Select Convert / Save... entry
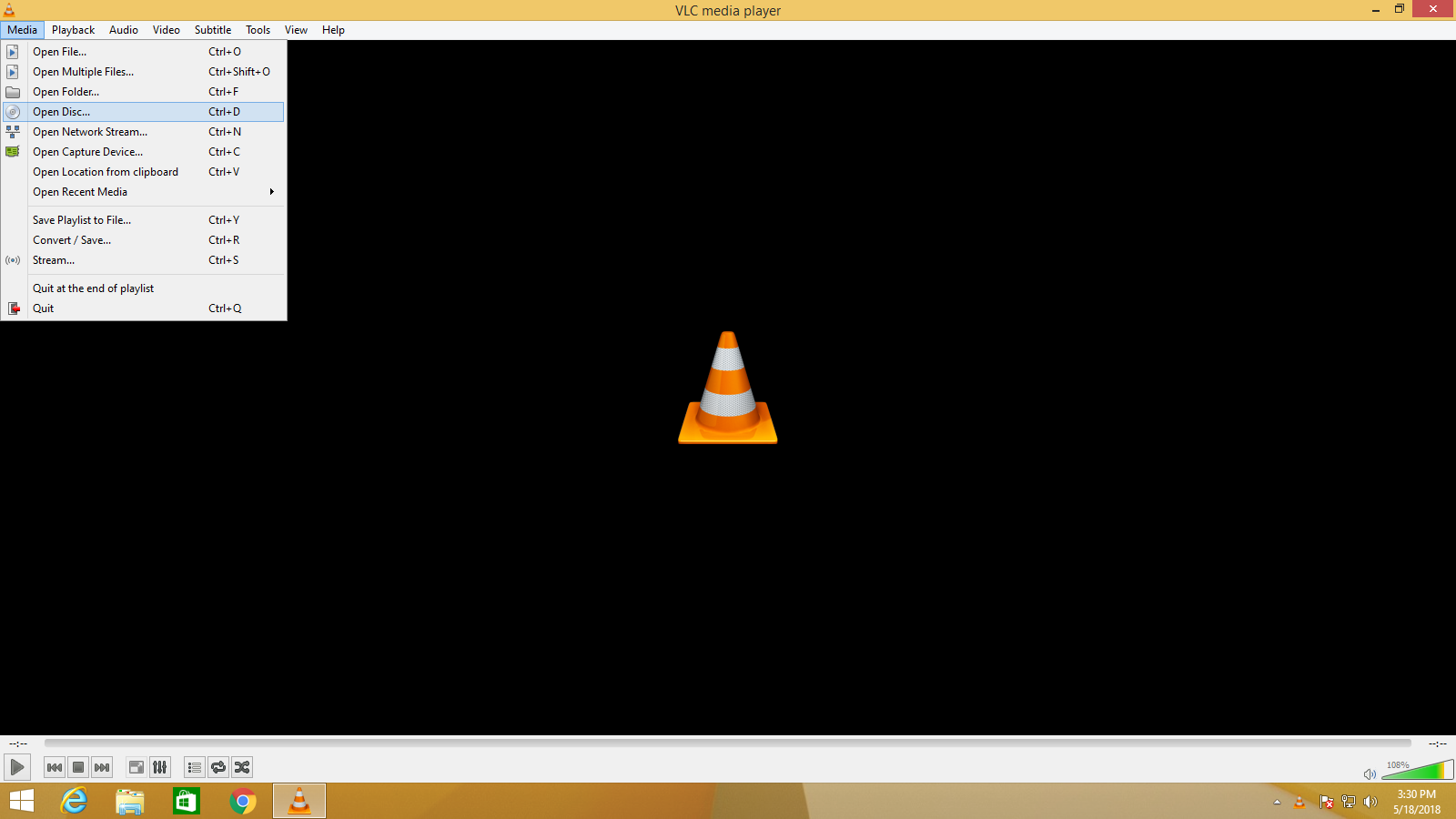The width and height of the screenshot is (1456, 819). [144, 240]
